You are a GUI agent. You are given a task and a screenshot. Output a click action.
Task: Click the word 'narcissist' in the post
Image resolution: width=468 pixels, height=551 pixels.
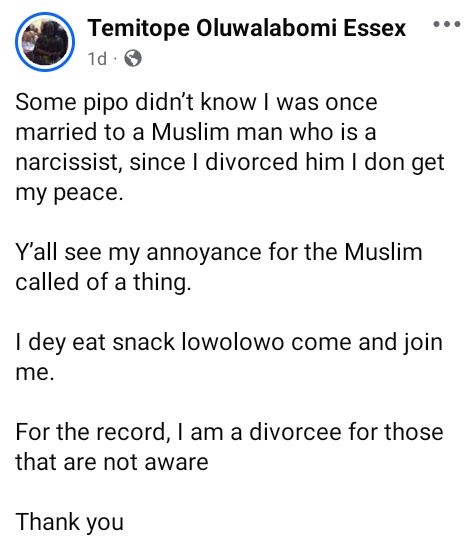(67, 162)
